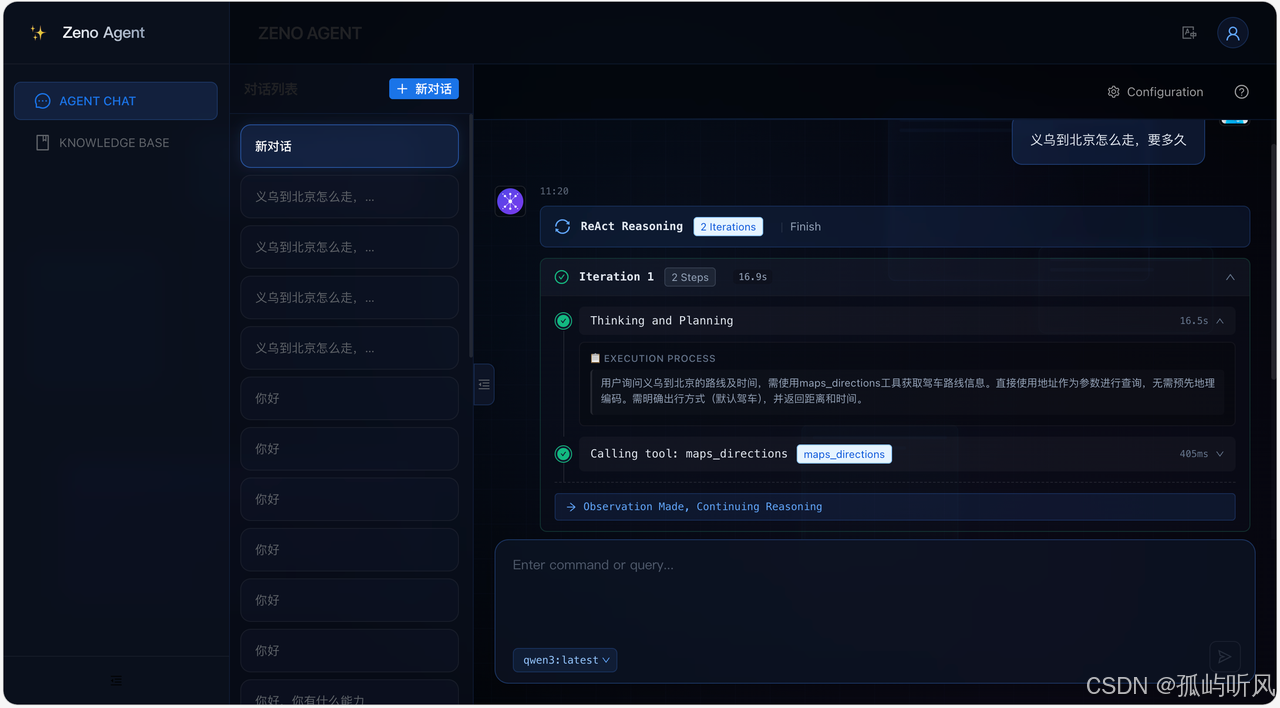This screenshot has height=708, width=1280.
Task: Click the Knowledge Base book icon
Action: (x=42, y=143)
